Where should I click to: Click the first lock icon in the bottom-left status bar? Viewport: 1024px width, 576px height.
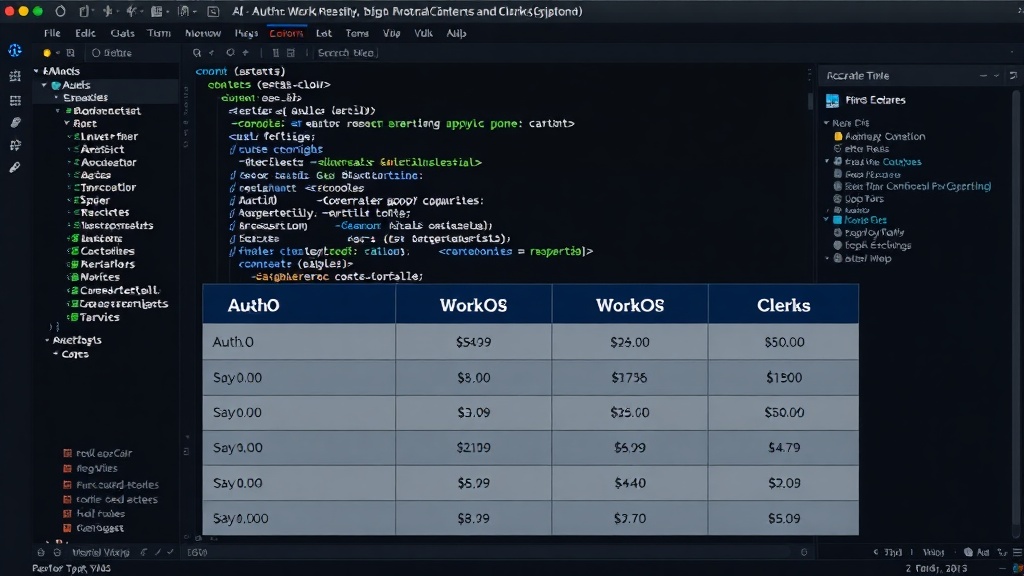41,552
